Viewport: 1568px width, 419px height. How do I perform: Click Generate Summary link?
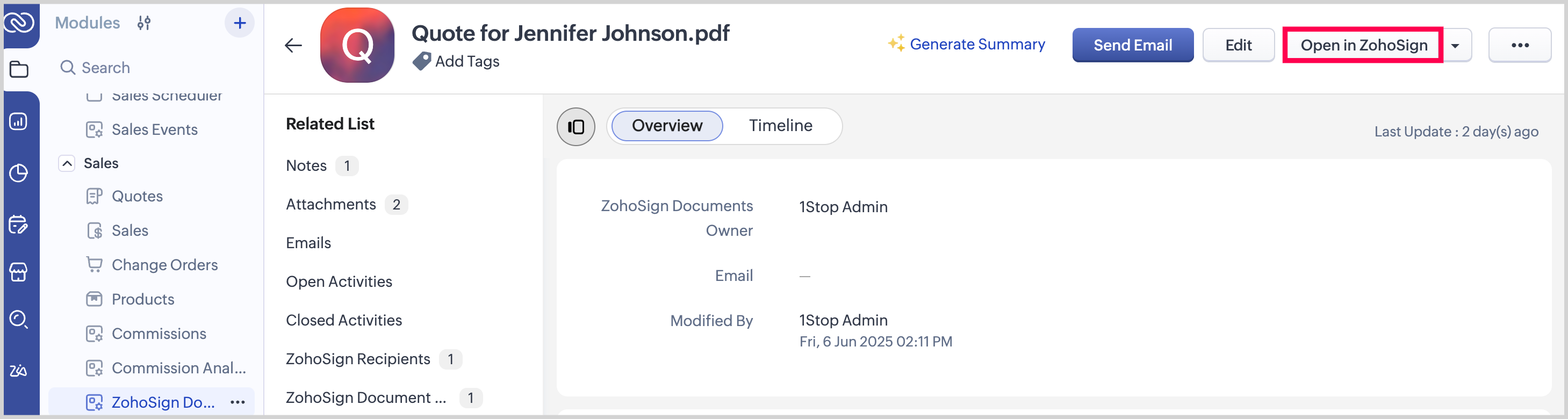[x=976, y=45]
